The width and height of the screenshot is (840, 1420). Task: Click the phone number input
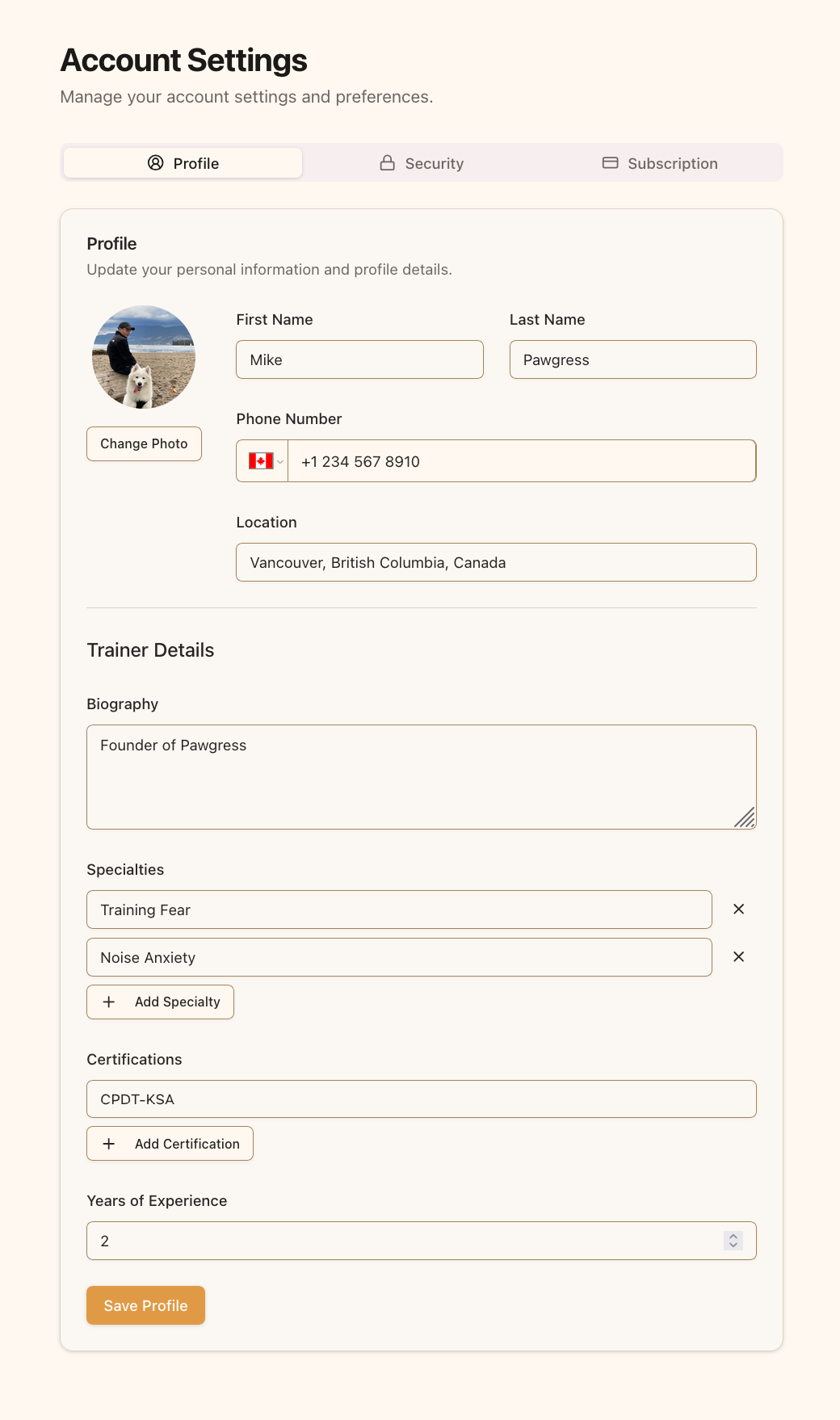tap(522, 461)
